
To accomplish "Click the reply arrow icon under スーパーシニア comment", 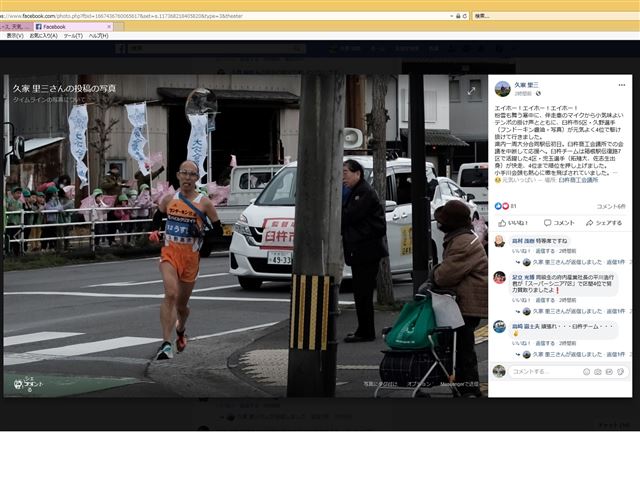I will [x=518, y=311].
